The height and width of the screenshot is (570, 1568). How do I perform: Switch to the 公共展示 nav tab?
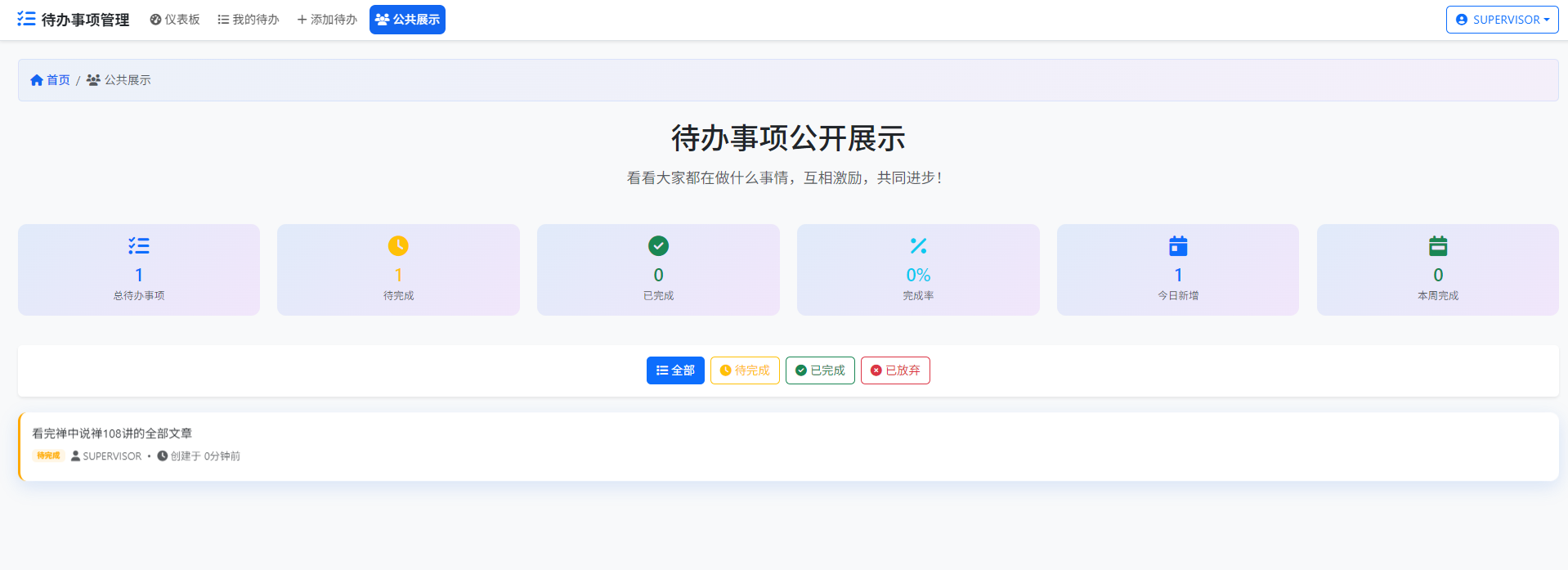(407, 20)
